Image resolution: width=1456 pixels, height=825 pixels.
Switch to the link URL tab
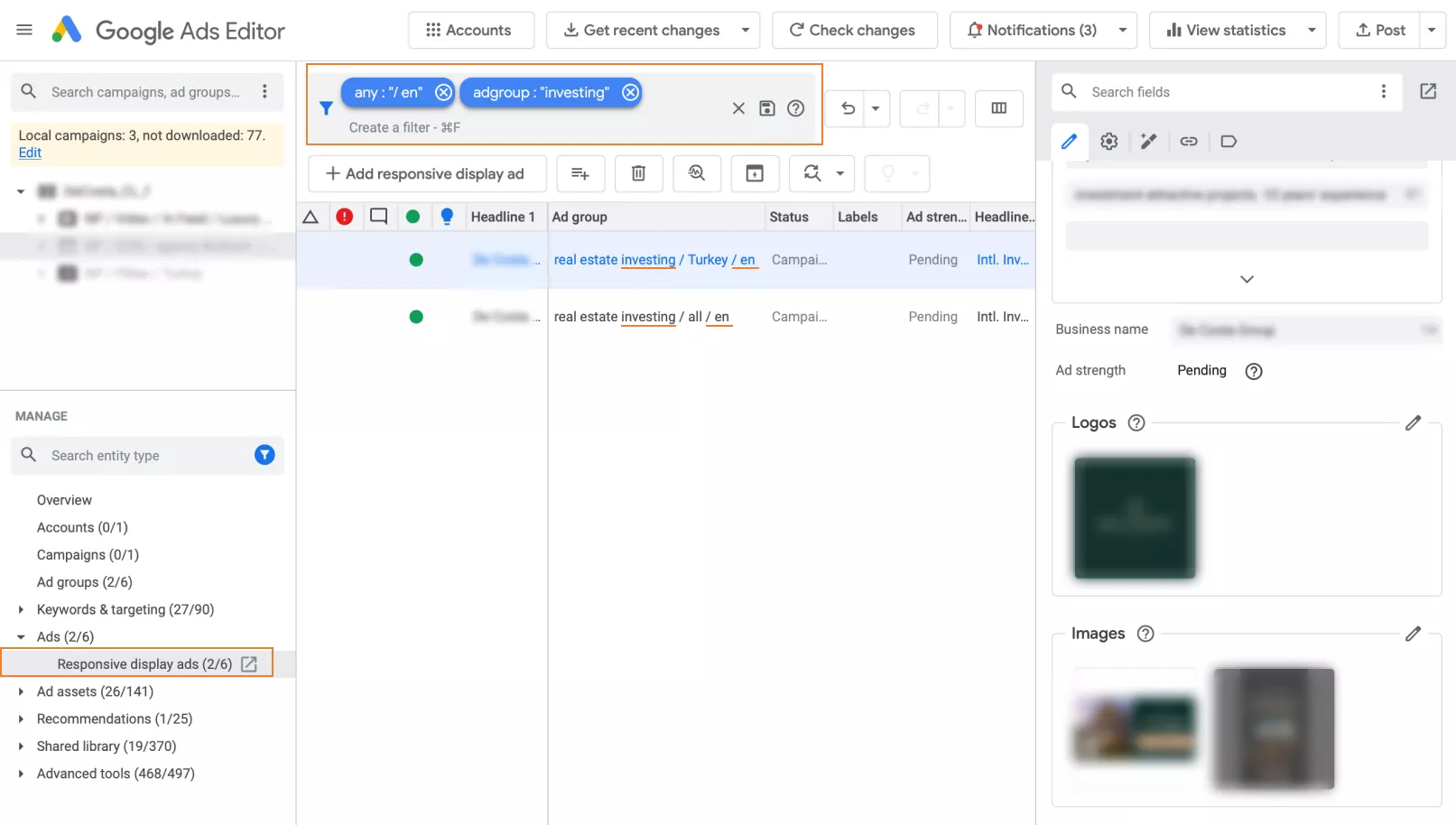[1189, 141]
